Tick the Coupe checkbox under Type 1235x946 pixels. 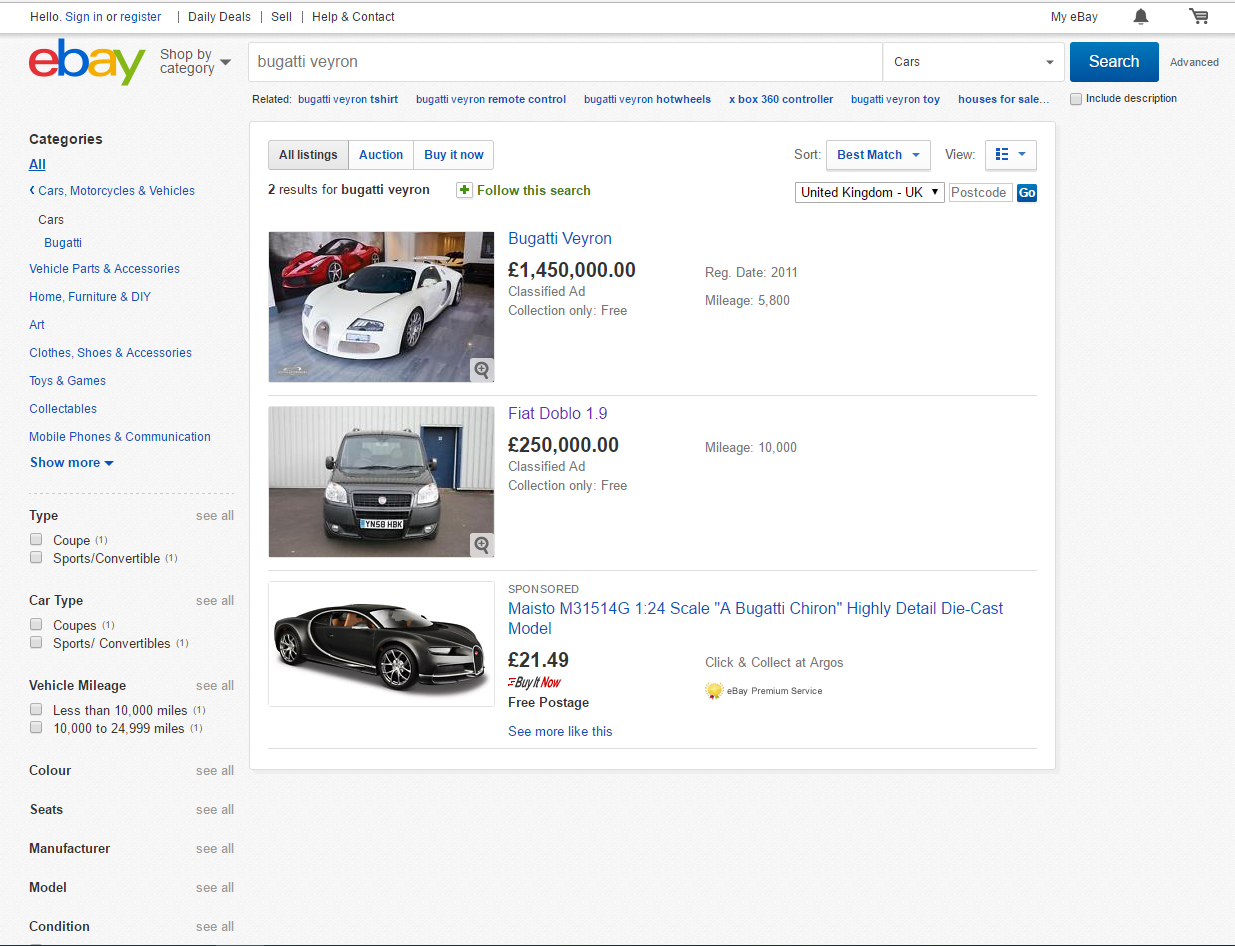coord(36,539)
